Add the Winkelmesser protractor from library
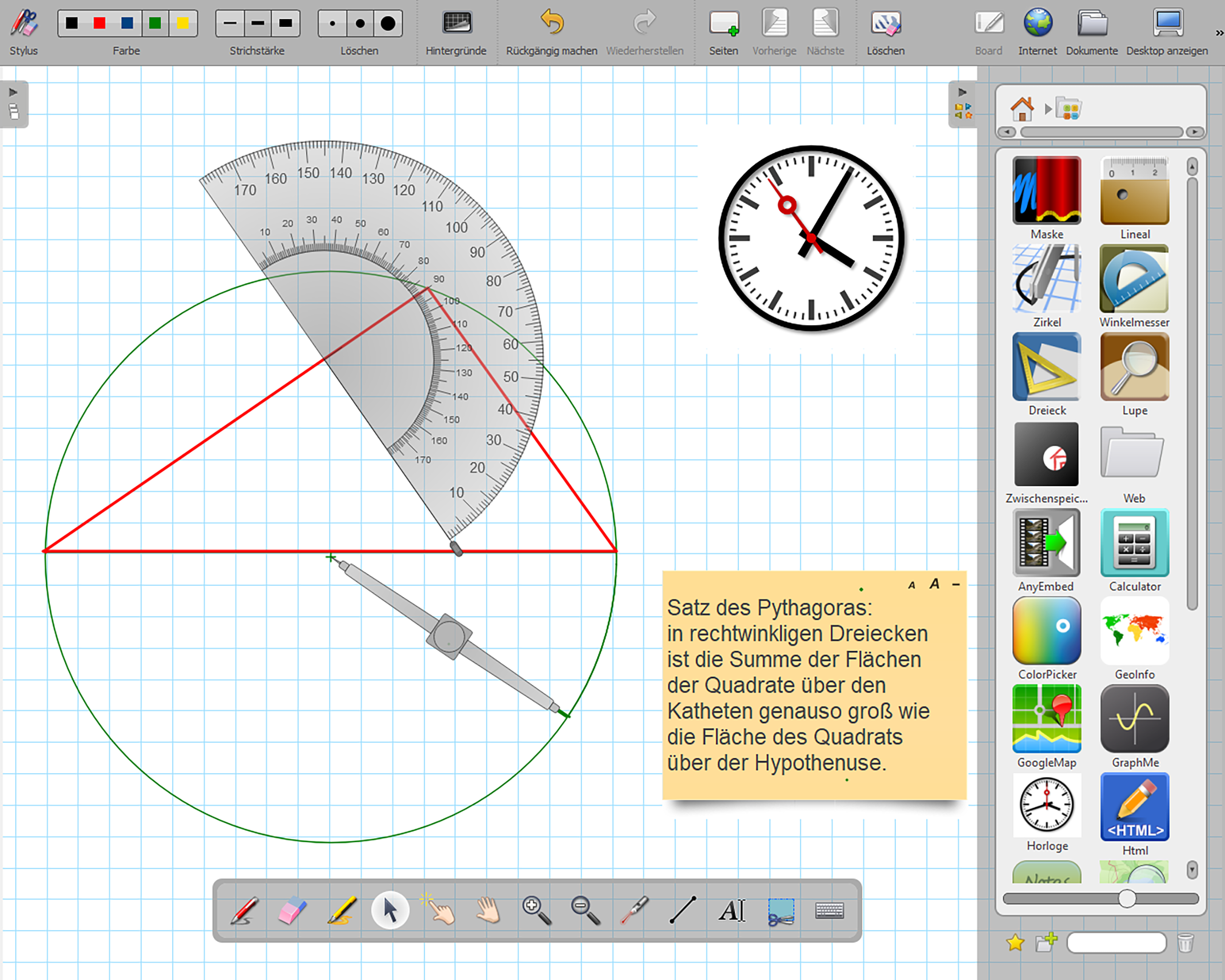 [x=1134, y=279]
